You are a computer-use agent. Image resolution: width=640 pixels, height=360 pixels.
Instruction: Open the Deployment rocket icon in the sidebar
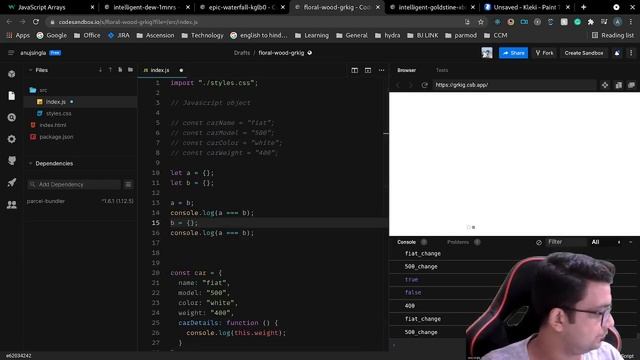[11, 182]
